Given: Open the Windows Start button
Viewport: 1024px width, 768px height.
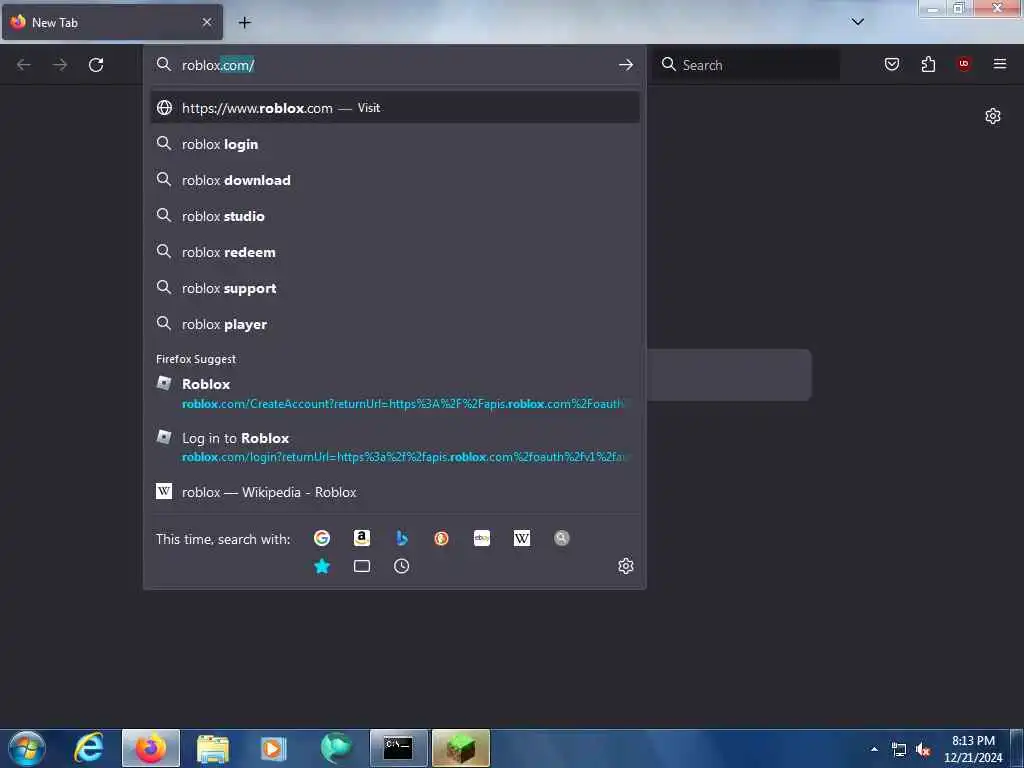Looking at the screenshot, I should (27, 748).
